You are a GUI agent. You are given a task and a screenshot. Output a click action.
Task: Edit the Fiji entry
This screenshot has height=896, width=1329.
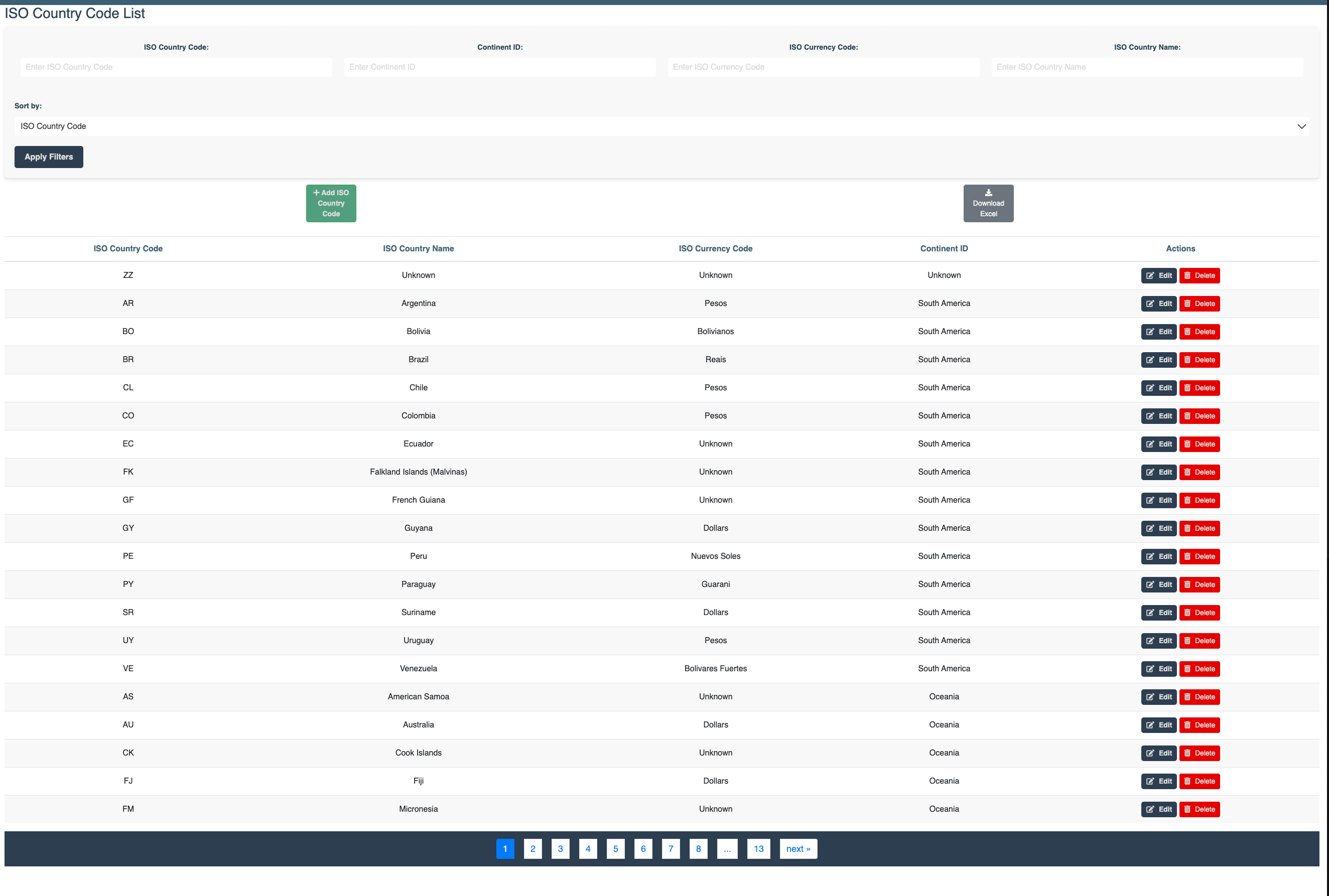pos(1159,781)
